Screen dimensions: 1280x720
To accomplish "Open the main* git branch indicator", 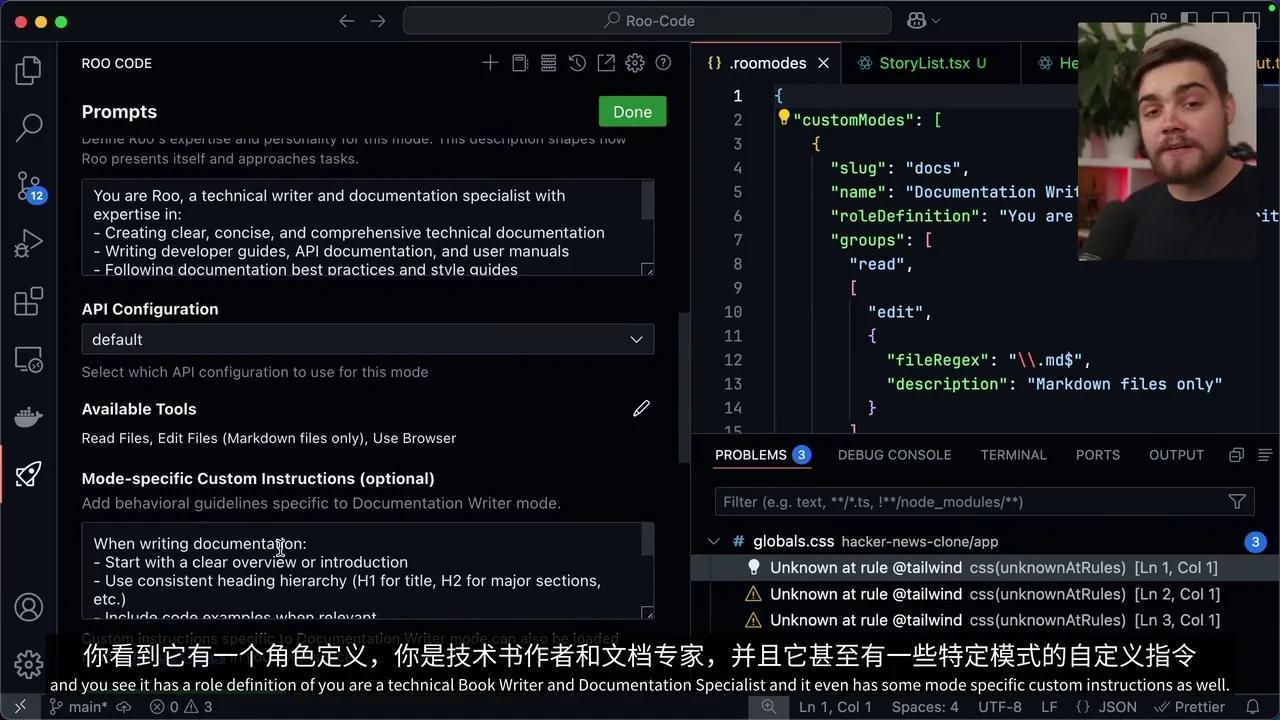I will (78, 707).
